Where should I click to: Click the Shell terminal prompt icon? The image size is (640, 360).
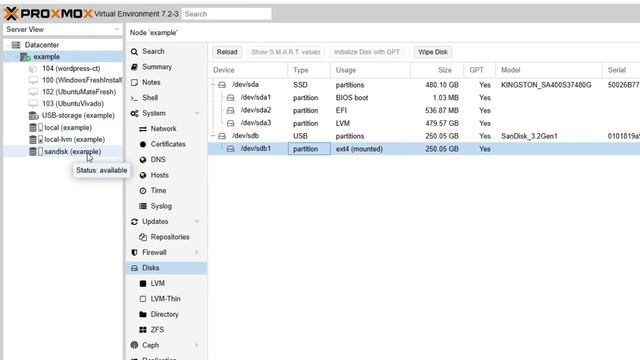pyautogui.click(x=134, y=98)
